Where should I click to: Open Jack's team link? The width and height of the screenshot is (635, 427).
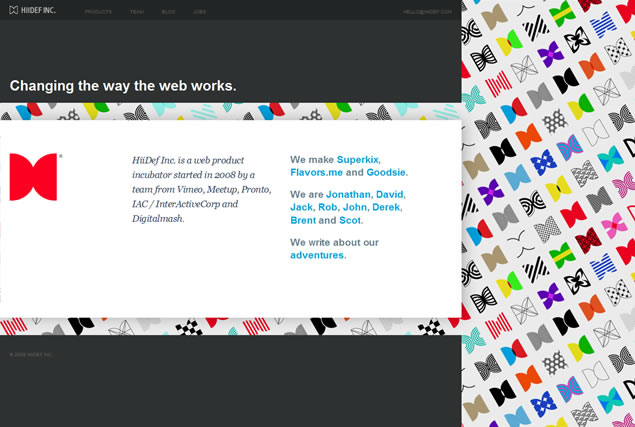pos(301,207)
